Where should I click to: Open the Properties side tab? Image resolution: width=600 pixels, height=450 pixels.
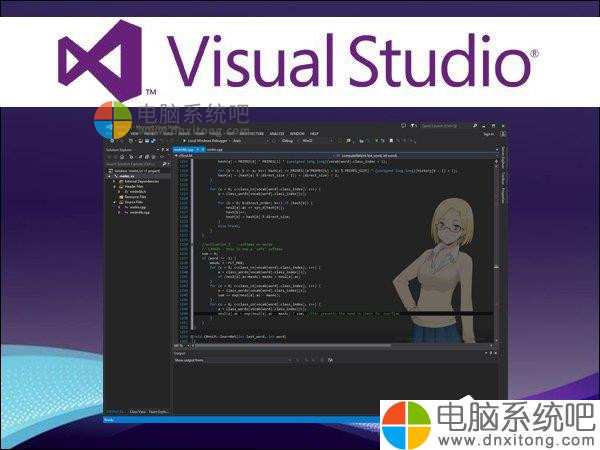pos(503,195)
